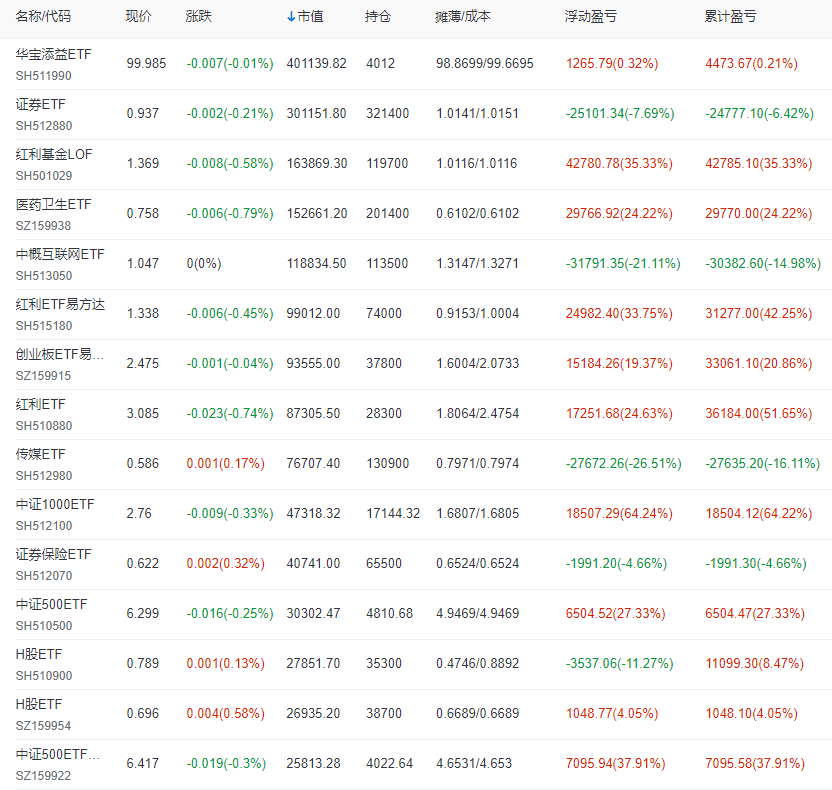Image resolution: width=832 pixels, height=790 pixels.
Task: Click cost cell 4.6531/4.653
Action: (474, 763)
